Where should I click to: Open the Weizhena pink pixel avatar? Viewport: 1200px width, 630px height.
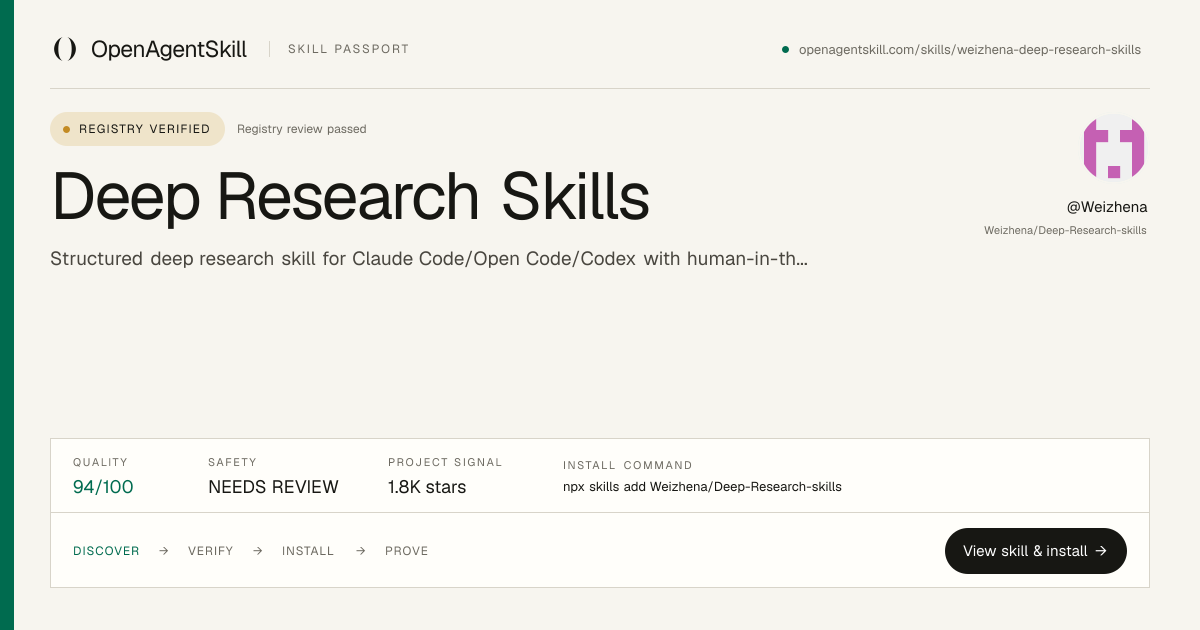coord(1114,148)
